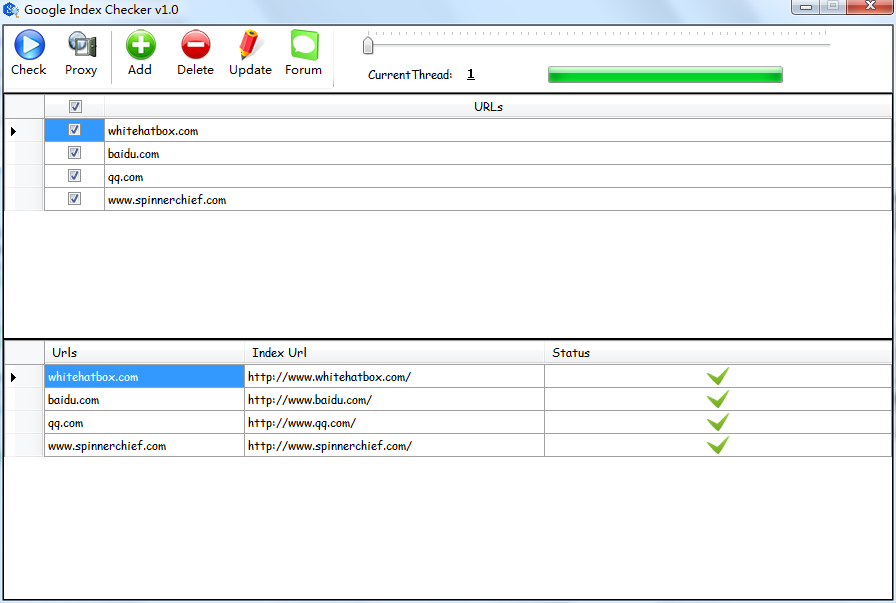Image resolution: width=896 pixels, height=603 pixels.
Task: Click the green checkmark for www.spinnerchief.com
Action: coord(717,446)
